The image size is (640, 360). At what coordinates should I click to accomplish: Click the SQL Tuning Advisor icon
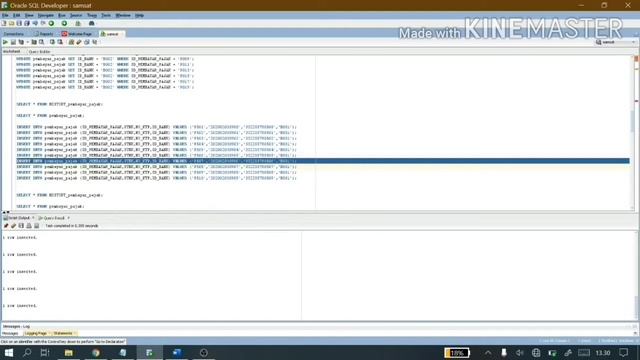click(42, 42)
